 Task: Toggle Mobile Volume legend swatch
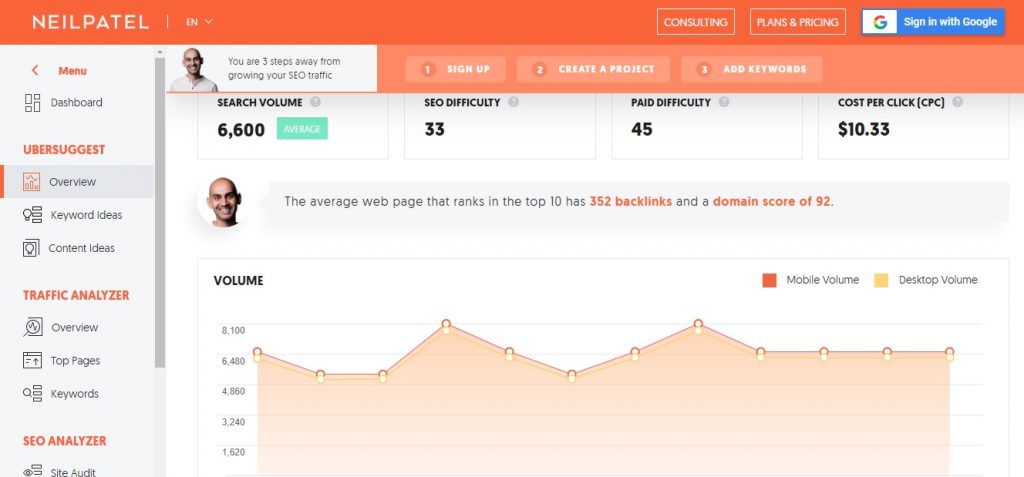pos(769,280)
